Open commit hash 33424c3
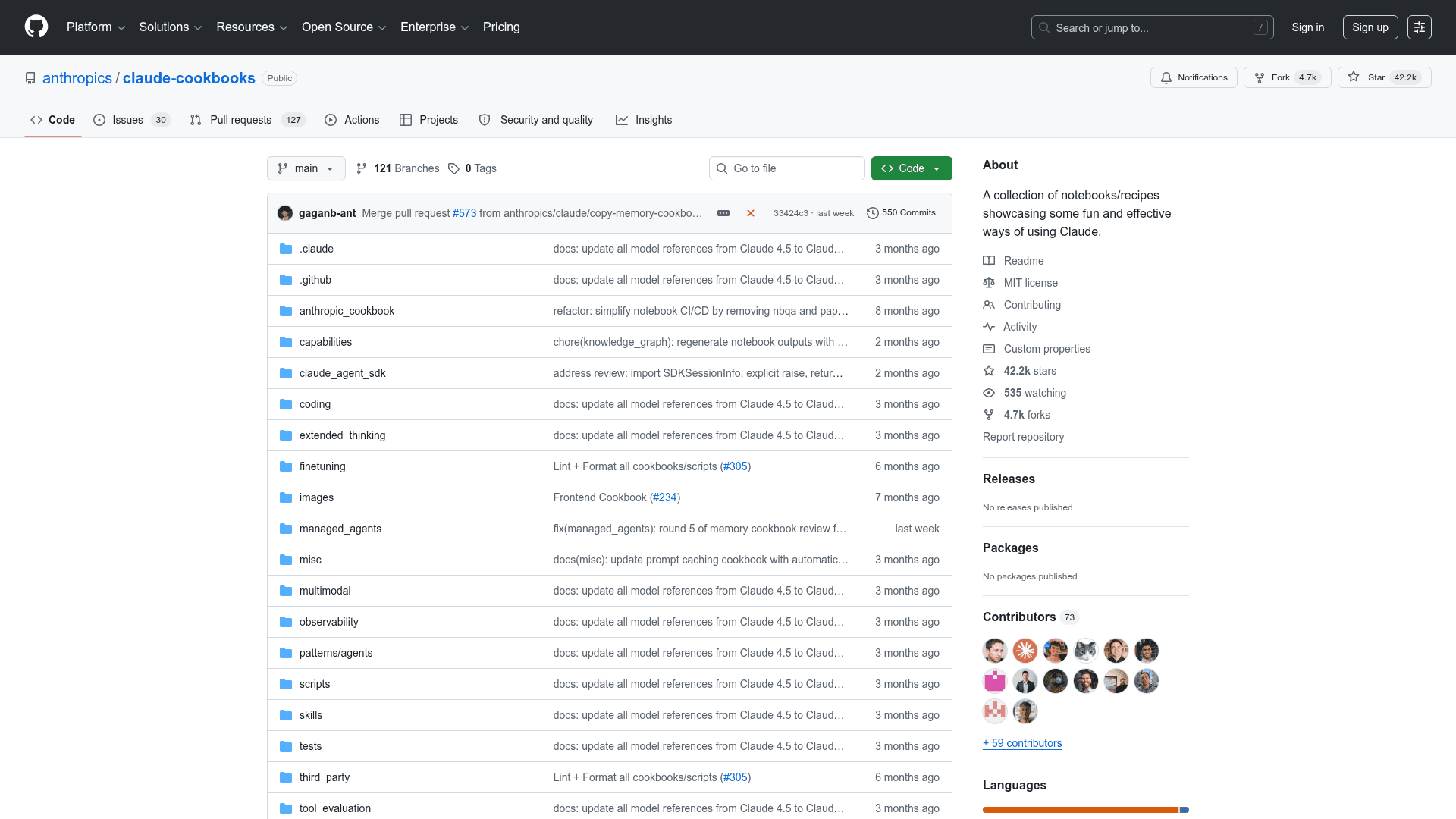 [x=791, y=213]
